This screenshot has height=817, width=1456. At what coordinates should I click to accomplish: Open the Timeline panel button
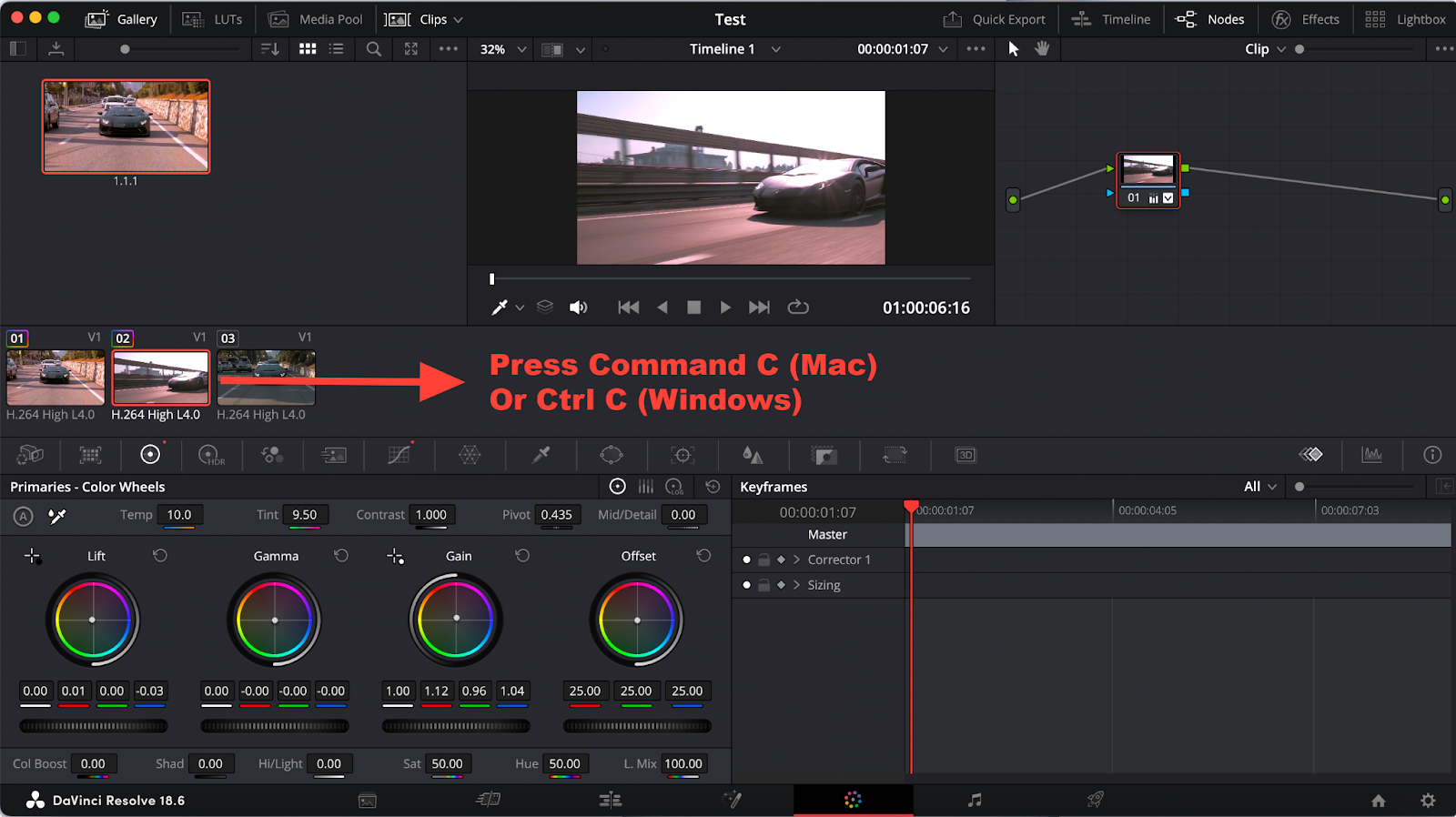point(1111,19)
